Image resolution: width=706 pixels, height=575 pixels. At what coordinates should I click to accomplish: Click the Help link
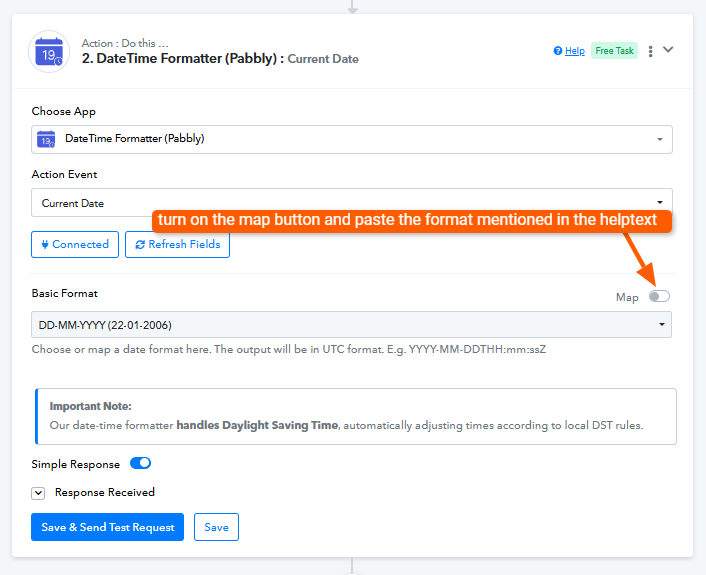[574, 51]
